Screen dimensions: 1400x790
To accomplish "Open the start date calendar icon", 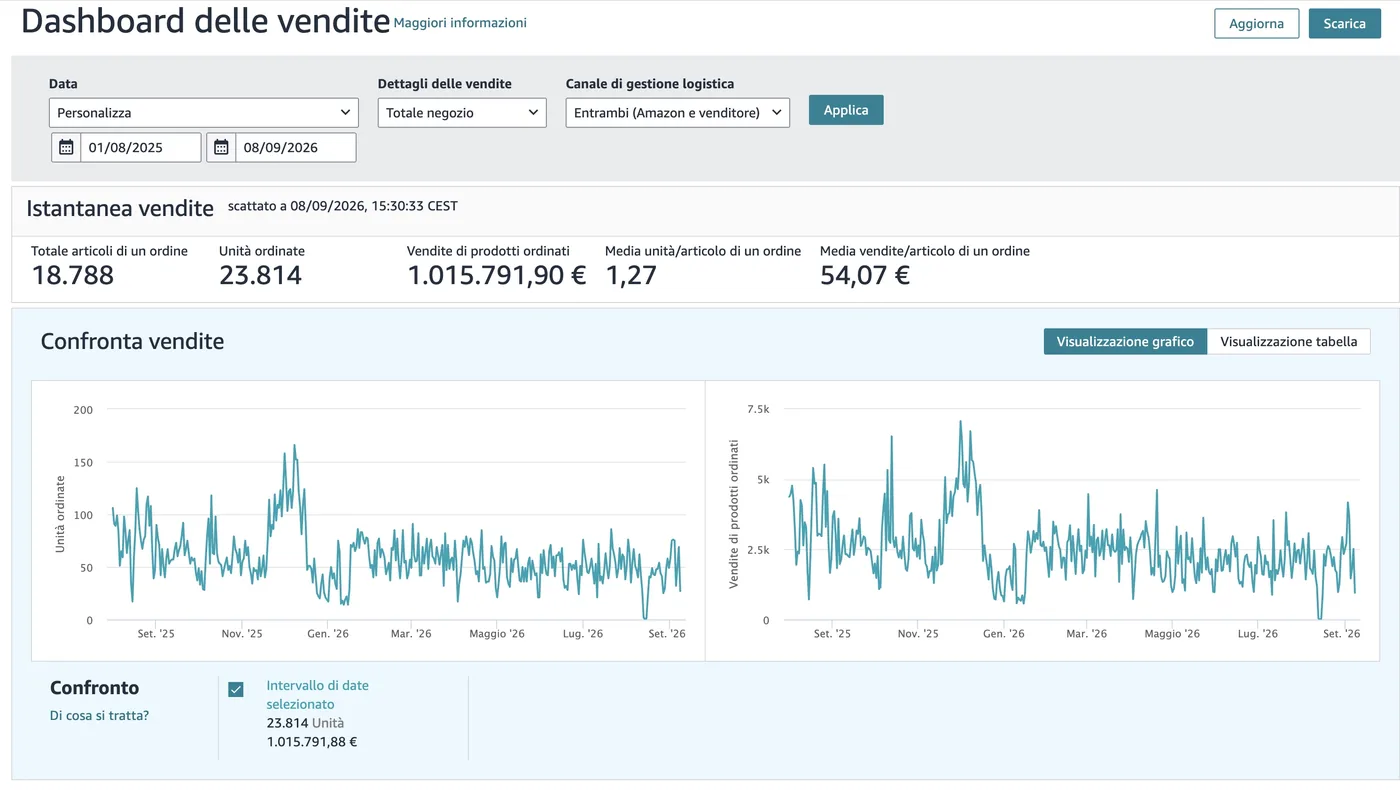I will point(66,147).
